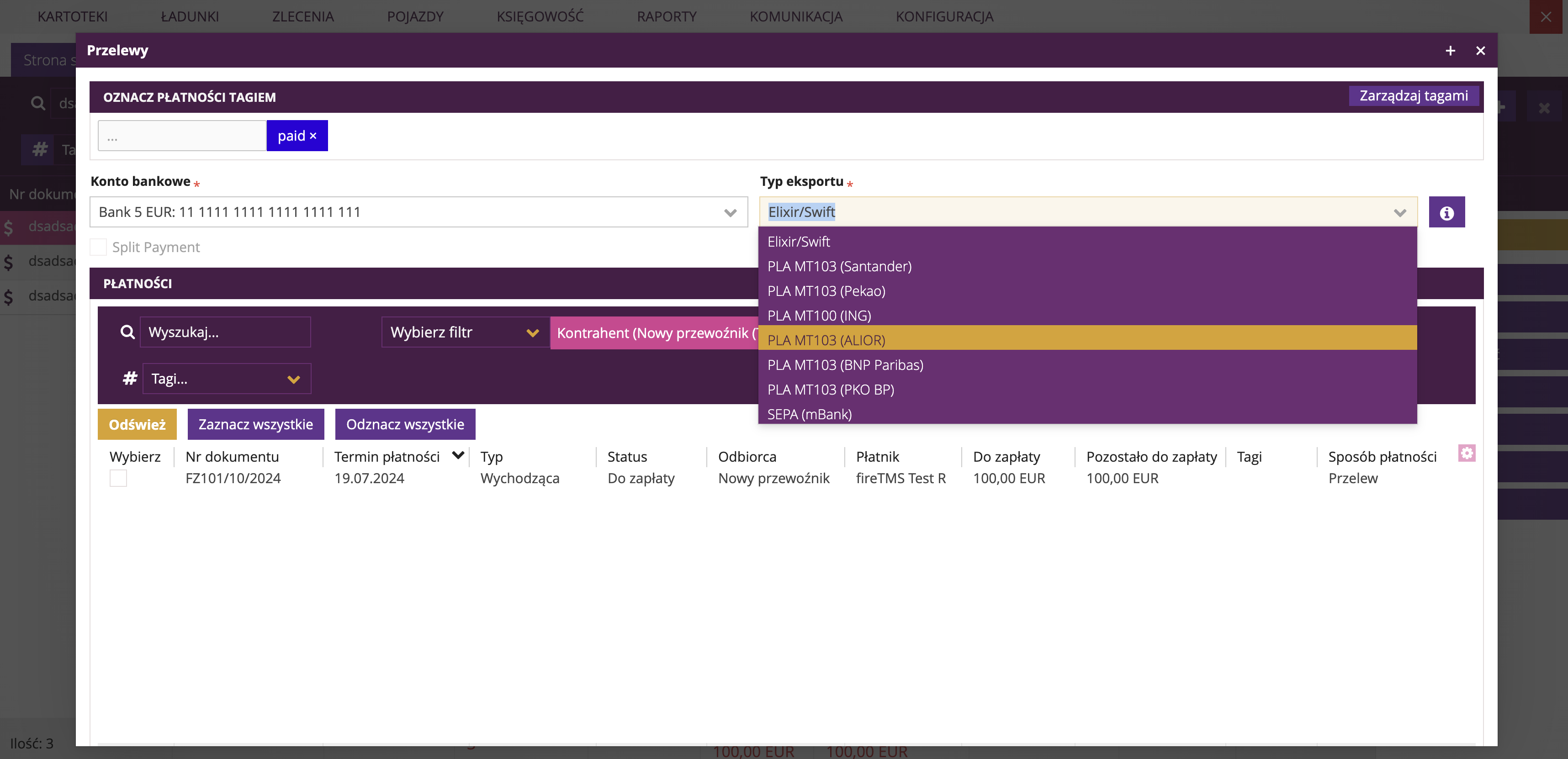The image size is (1568, 759).
Task: Remove the paid tag via × icon
Action: (313, 136)
